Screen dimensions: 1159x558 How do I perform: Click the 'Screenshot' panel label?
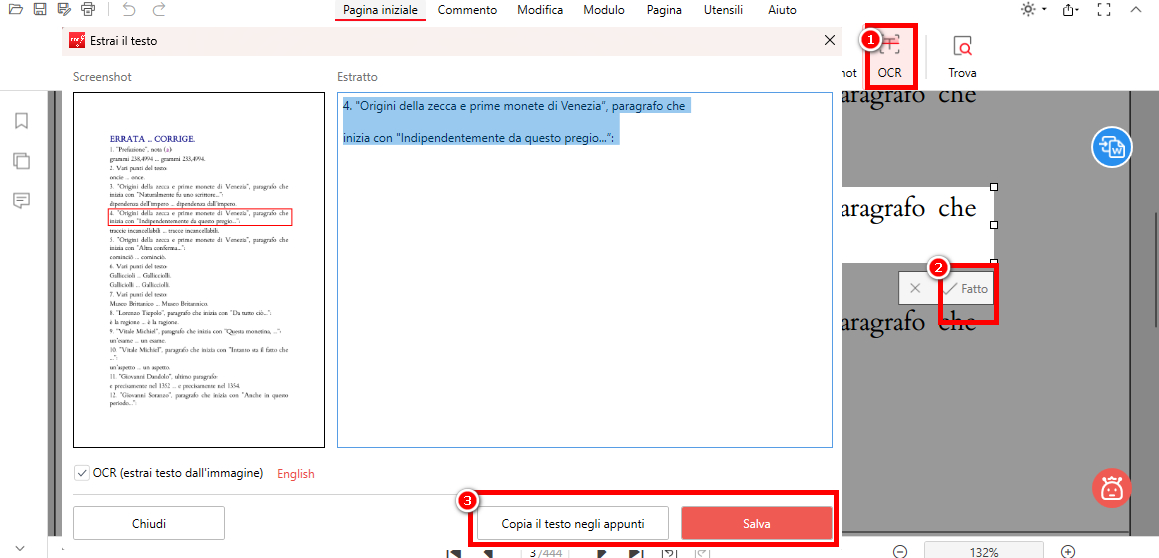pyautogui.click(x=103, y=77)
